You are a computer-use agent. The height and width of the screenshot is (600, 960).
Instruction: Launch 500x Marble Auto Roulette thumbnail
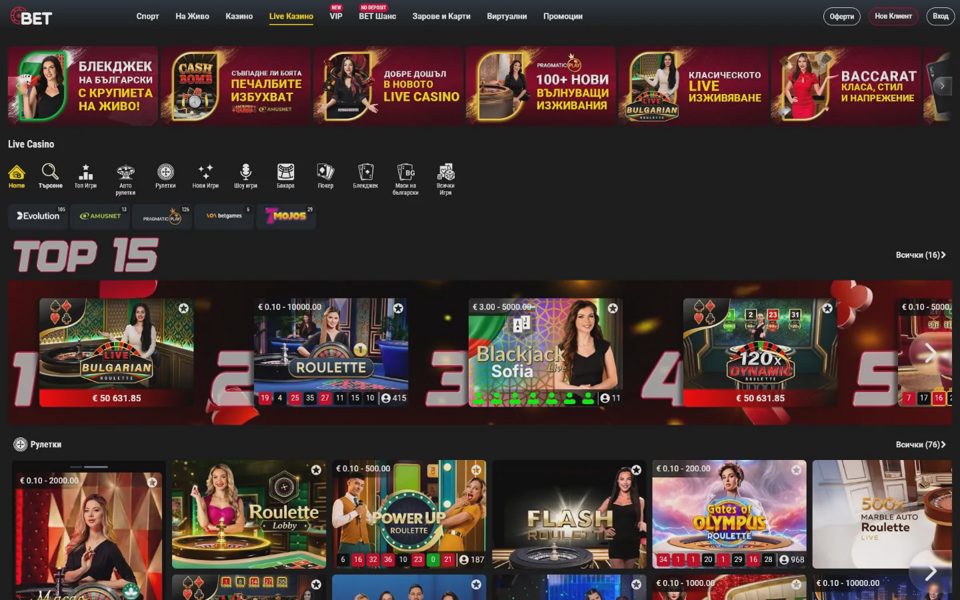tap(882, 514)
